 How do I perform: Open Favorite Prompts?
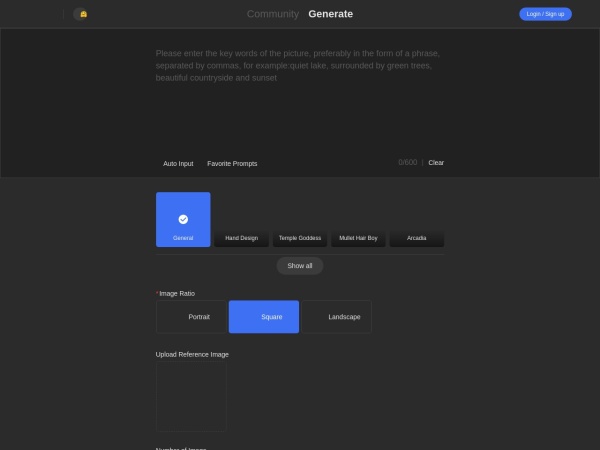[x=232, y=163]
